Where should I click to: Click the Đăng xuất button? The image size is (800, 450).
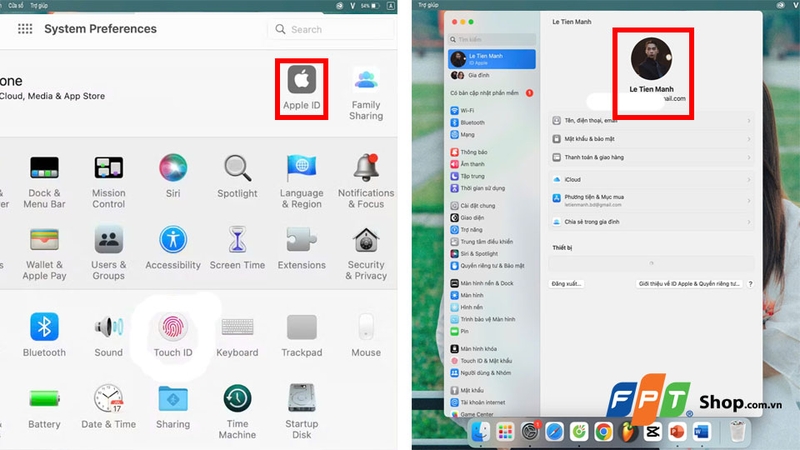pyautogui.click(x=566, y=284)
